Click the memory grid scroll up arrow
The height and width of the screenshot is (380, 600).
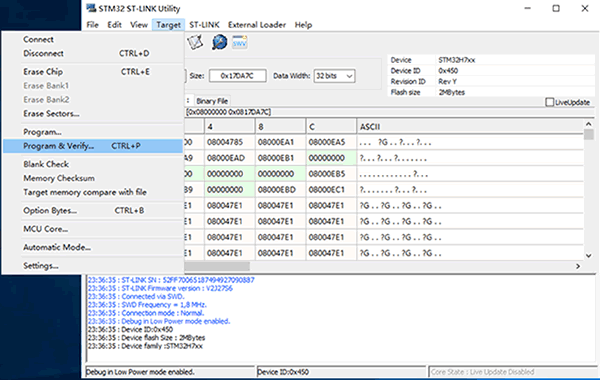589,124
